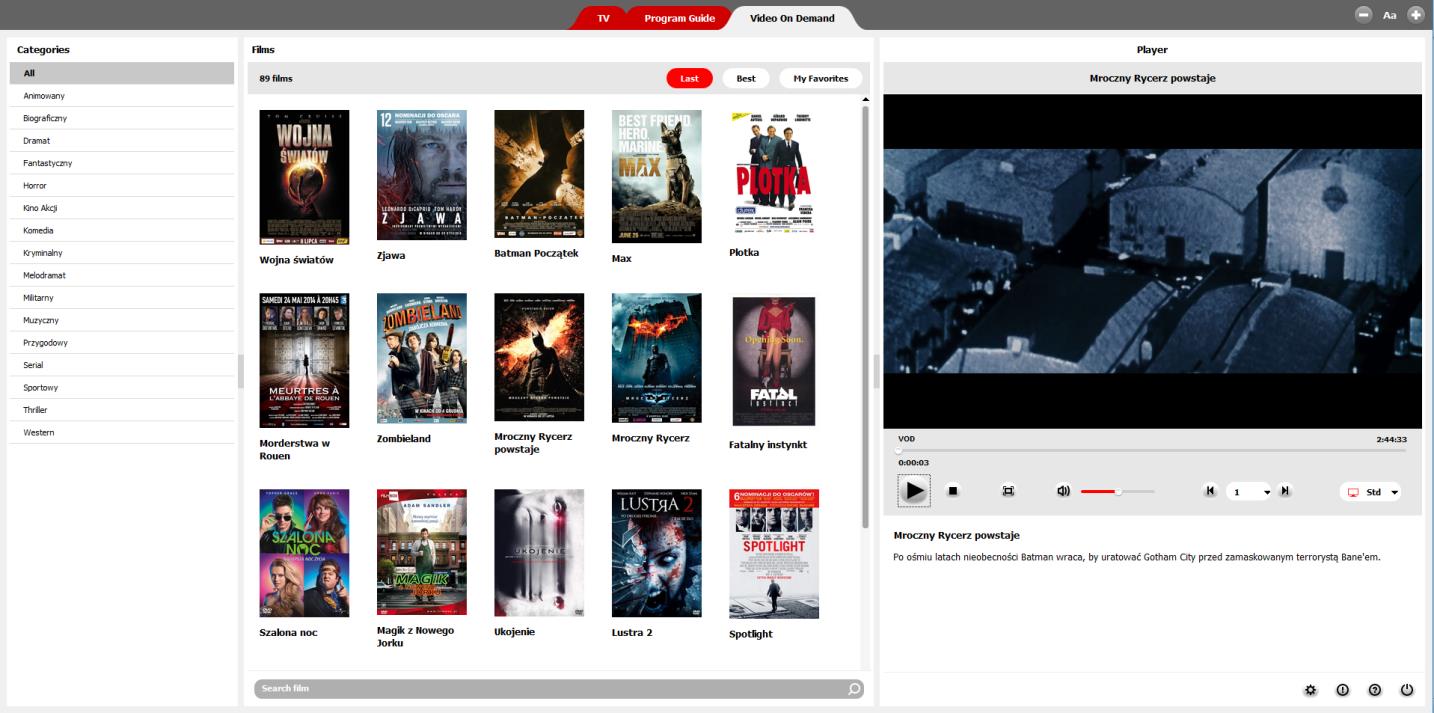Decrease font size with the minus icon

pos(1363,15)
